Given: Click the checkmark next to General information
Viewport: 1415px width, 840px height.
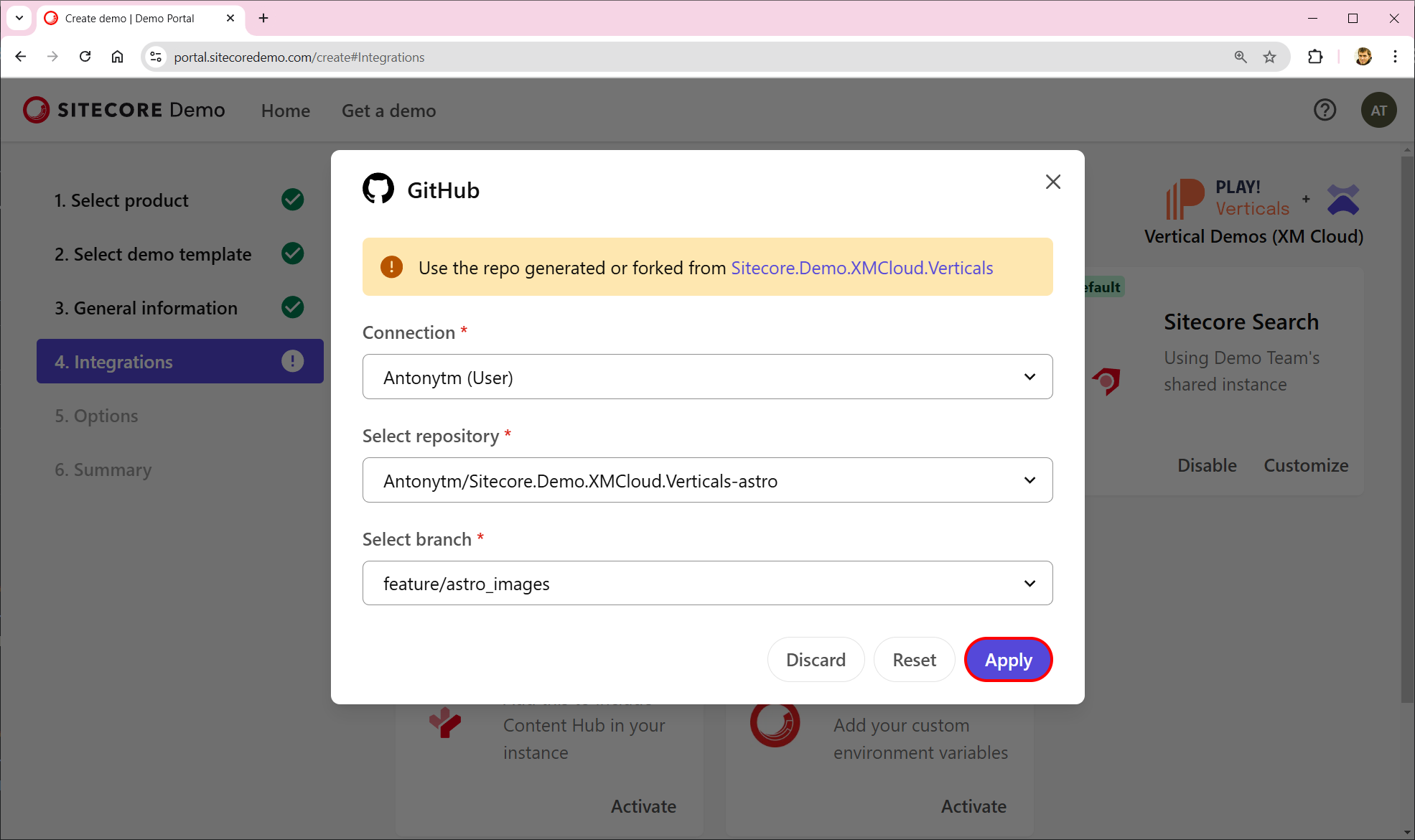Looking at the screenshot, I should point(292,307).
